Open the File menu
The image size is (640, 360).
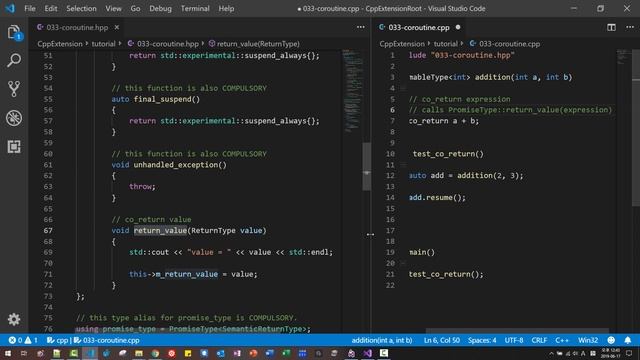point(30,8)
